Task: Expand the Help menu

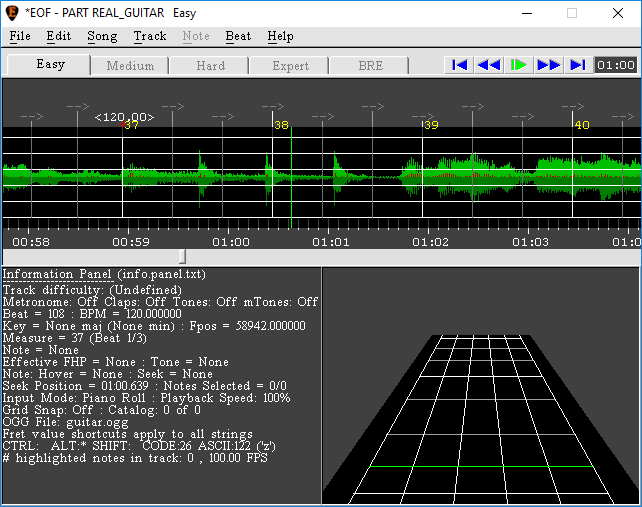Action: 280,36
